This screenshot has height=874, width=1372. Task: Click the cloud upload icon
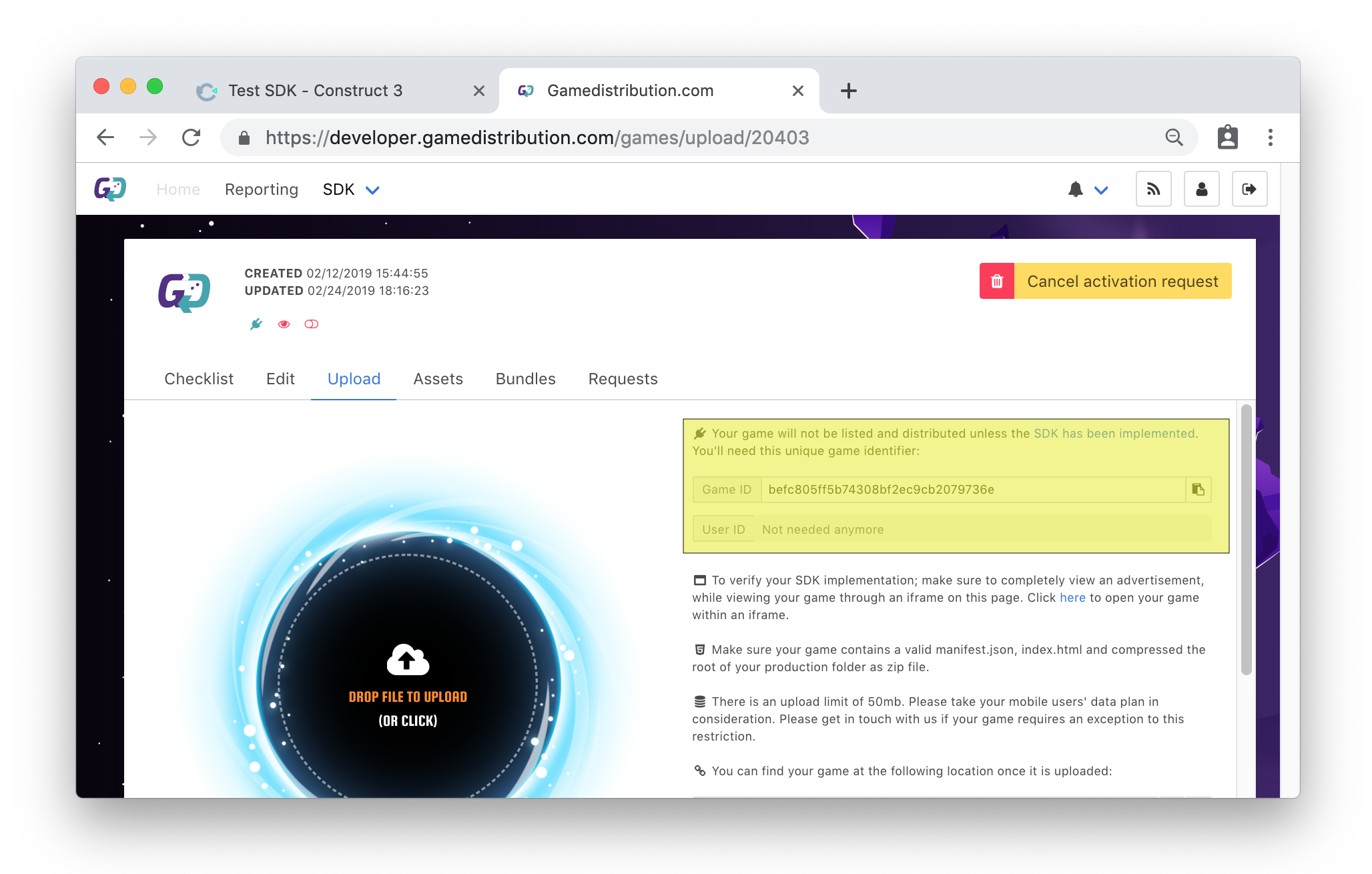click(408, 659)
